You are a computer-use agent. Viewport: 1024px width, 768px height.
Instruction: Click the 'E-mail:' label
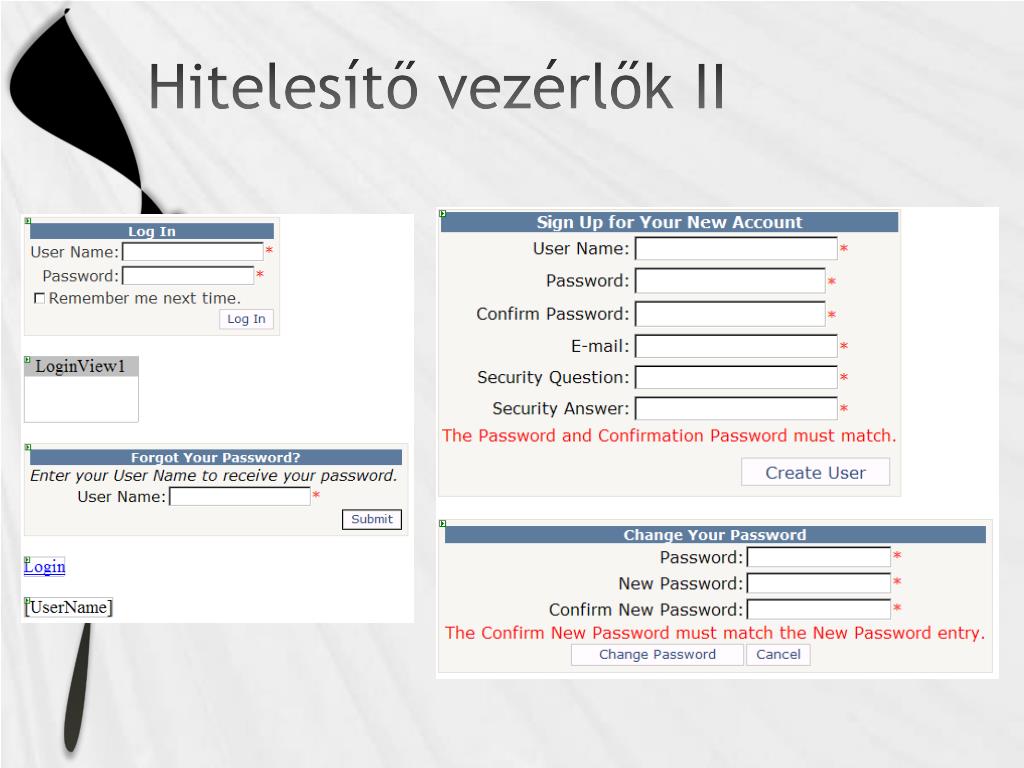[600, 346]
